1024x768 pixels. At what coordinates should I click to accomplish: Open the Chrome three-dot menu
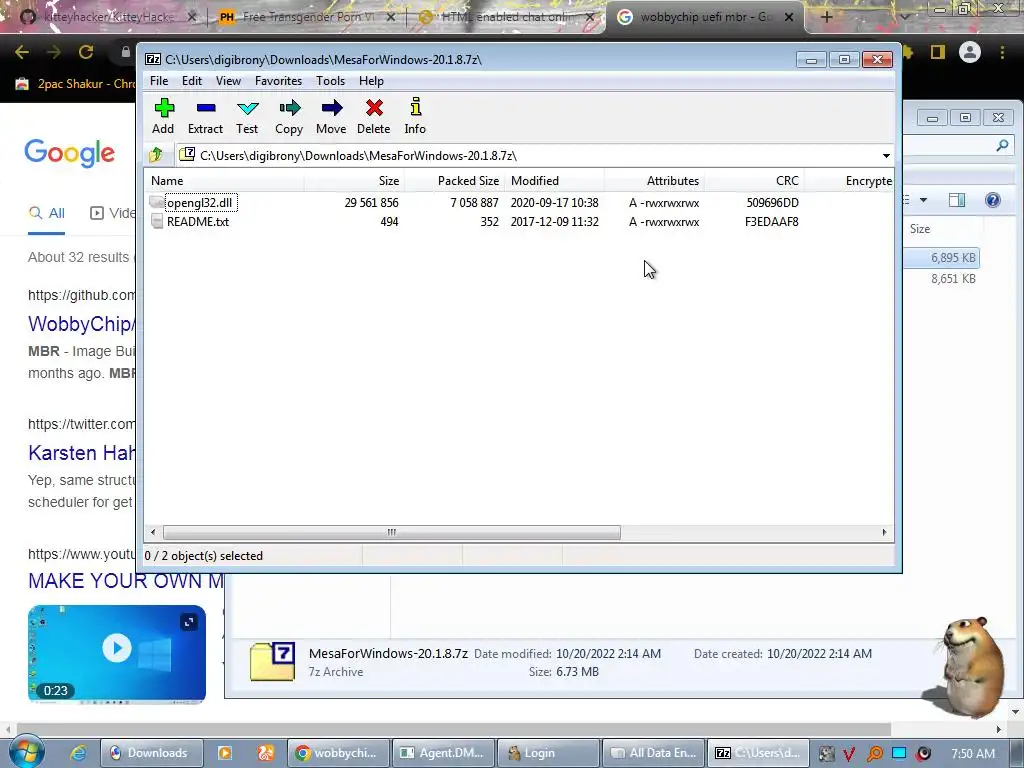click(1002, 52)
